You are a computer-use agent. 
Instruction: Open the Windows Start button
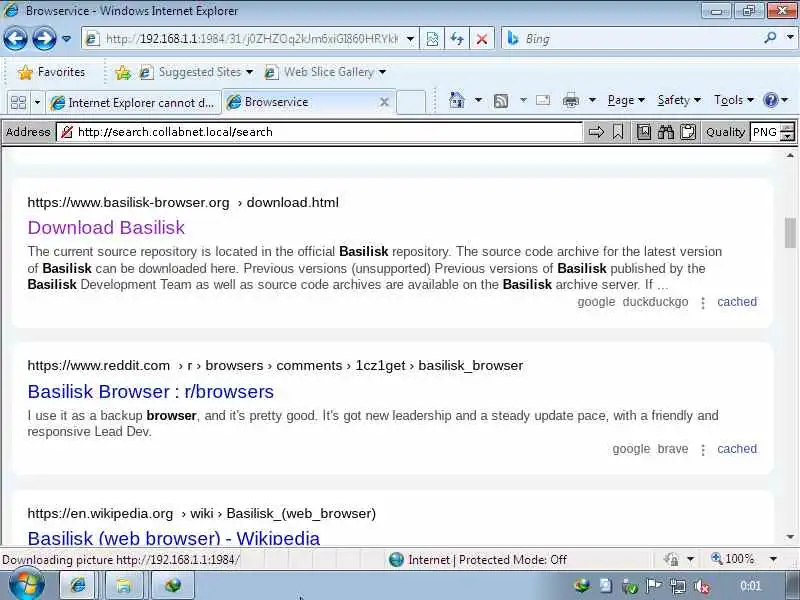click(26, 585)
